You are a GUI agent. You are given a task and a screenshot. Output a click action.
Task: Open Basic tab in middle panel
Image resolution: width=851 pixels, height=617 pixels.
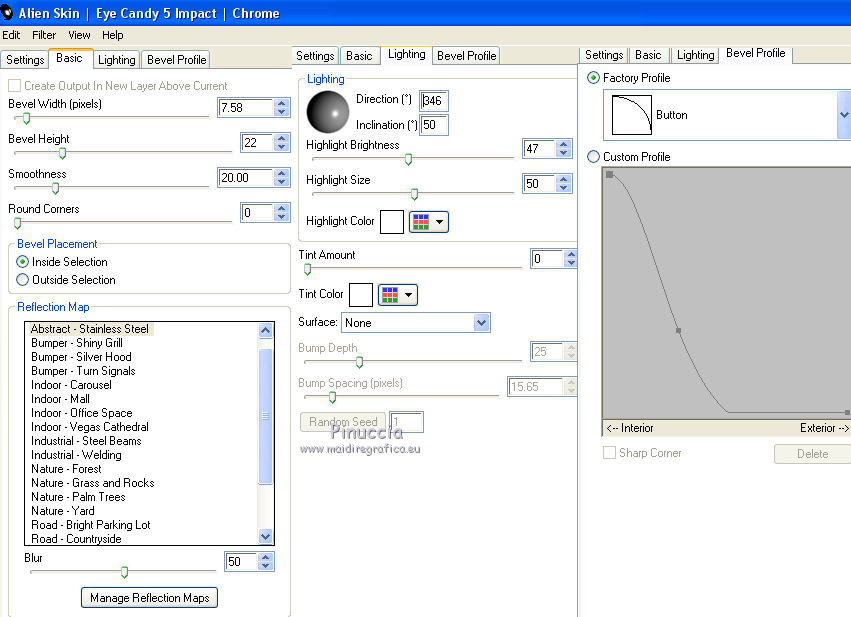(359, 56)
